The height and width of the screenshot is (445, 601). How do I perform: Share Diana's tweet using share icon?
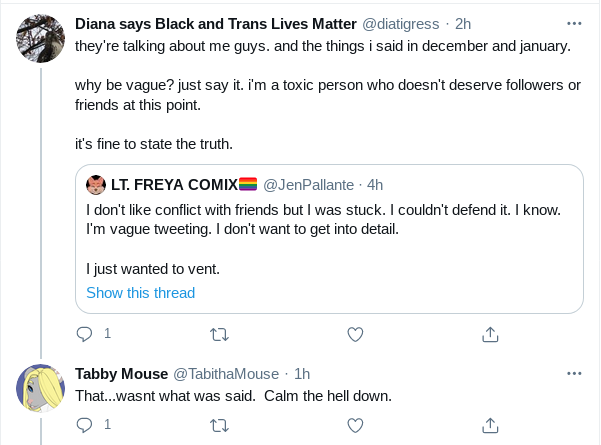point(490,334)
